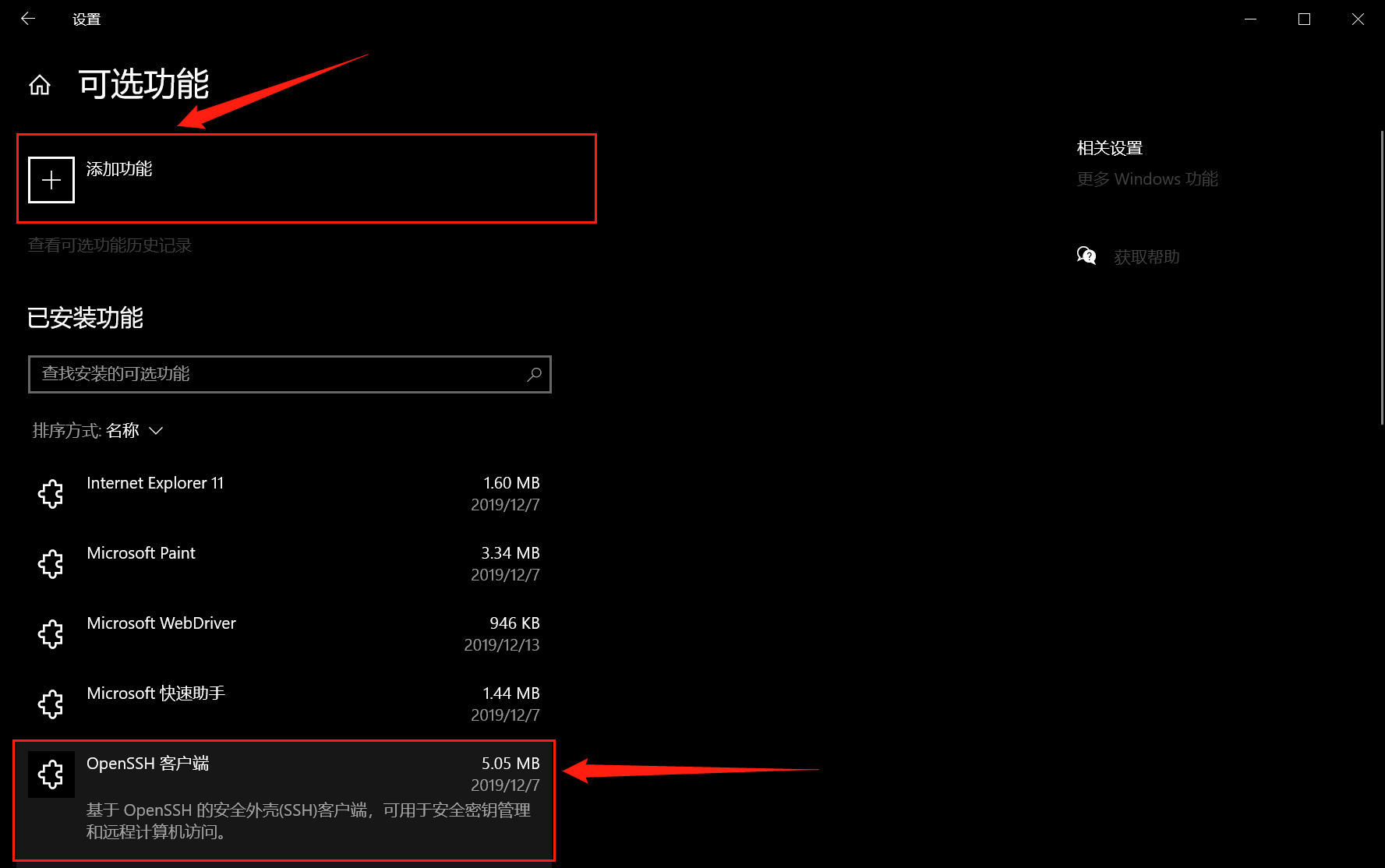Select Microsoft WebDriver feature name
The width and height of the screenshot is (1385, 868).
click(x=161, y=623)
